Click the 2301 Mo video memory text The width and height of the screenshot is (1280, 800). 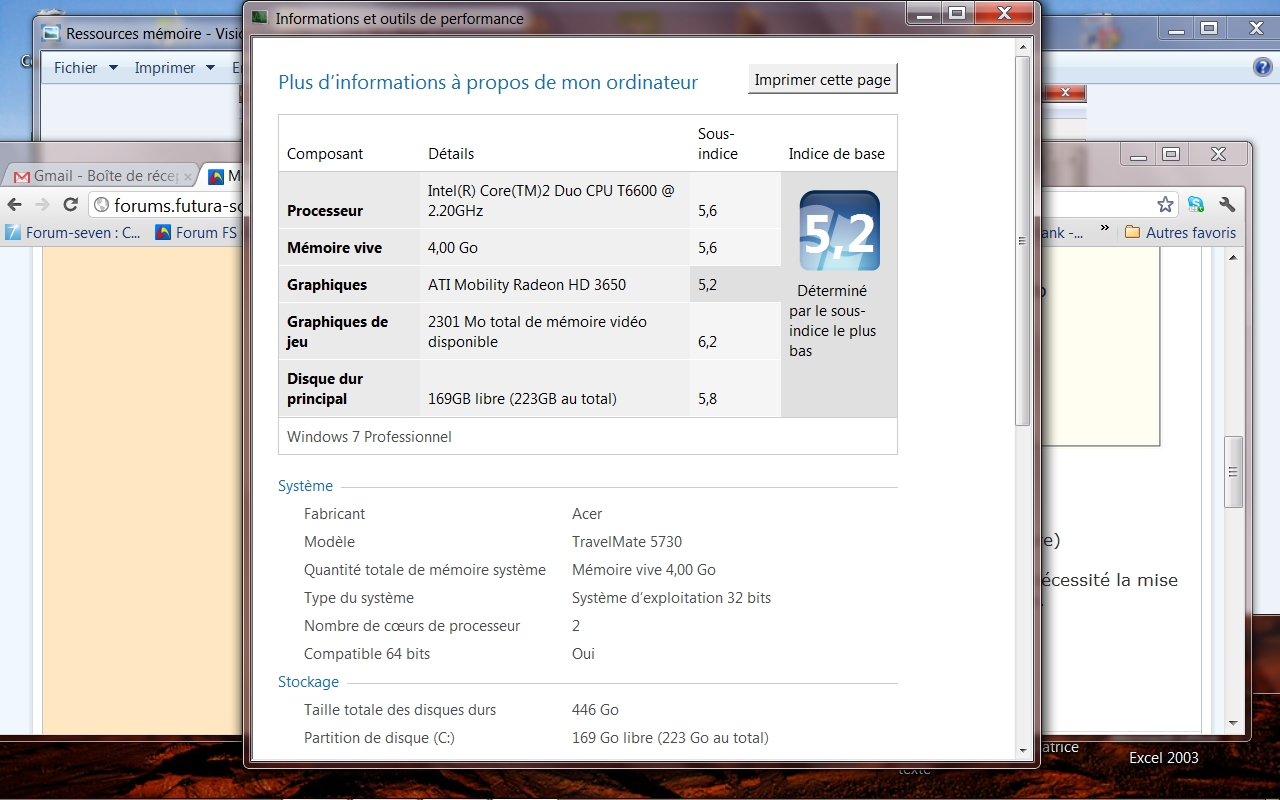point(537,332)
